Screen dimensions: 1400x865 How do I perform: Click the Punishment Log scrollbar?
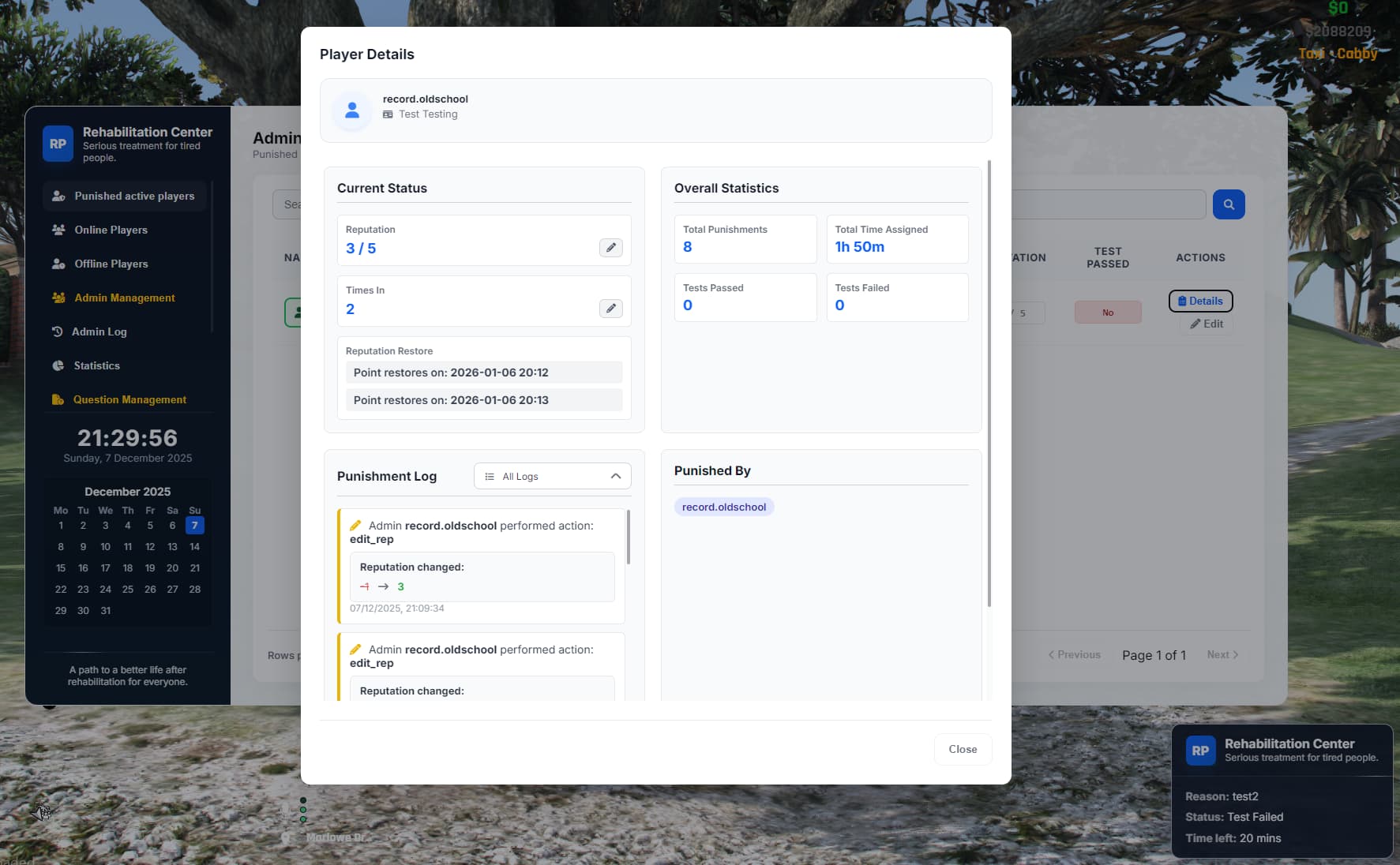(629, 537)
